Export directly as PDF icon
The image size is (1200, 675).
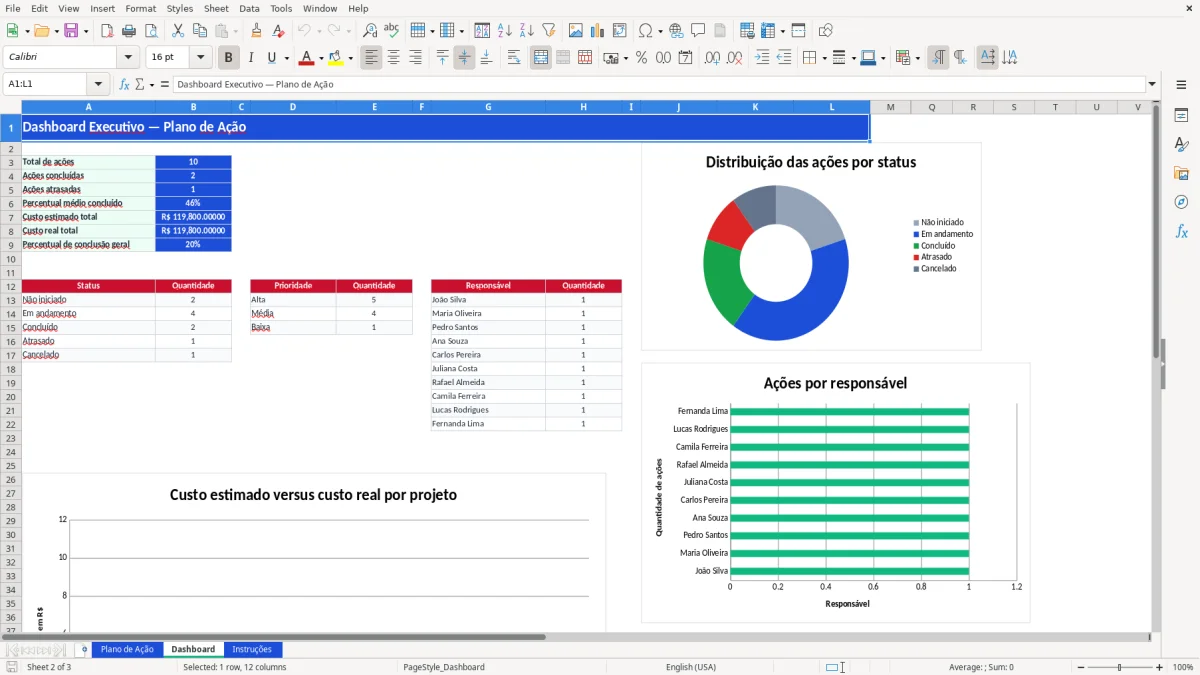point(107,31)
